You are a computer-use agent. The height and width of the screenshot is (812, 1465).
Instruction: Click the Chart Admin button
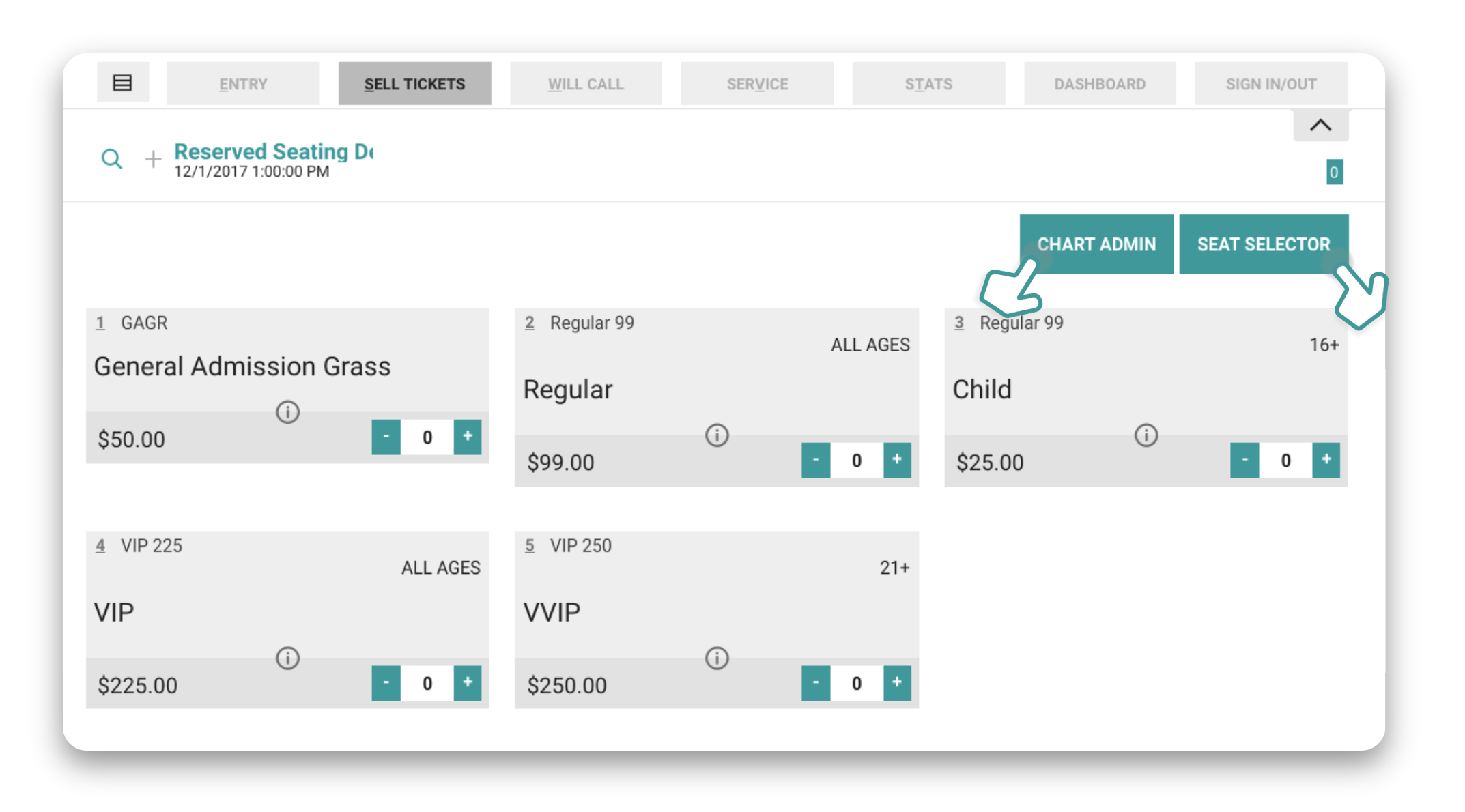click(x=1096, y=244)
